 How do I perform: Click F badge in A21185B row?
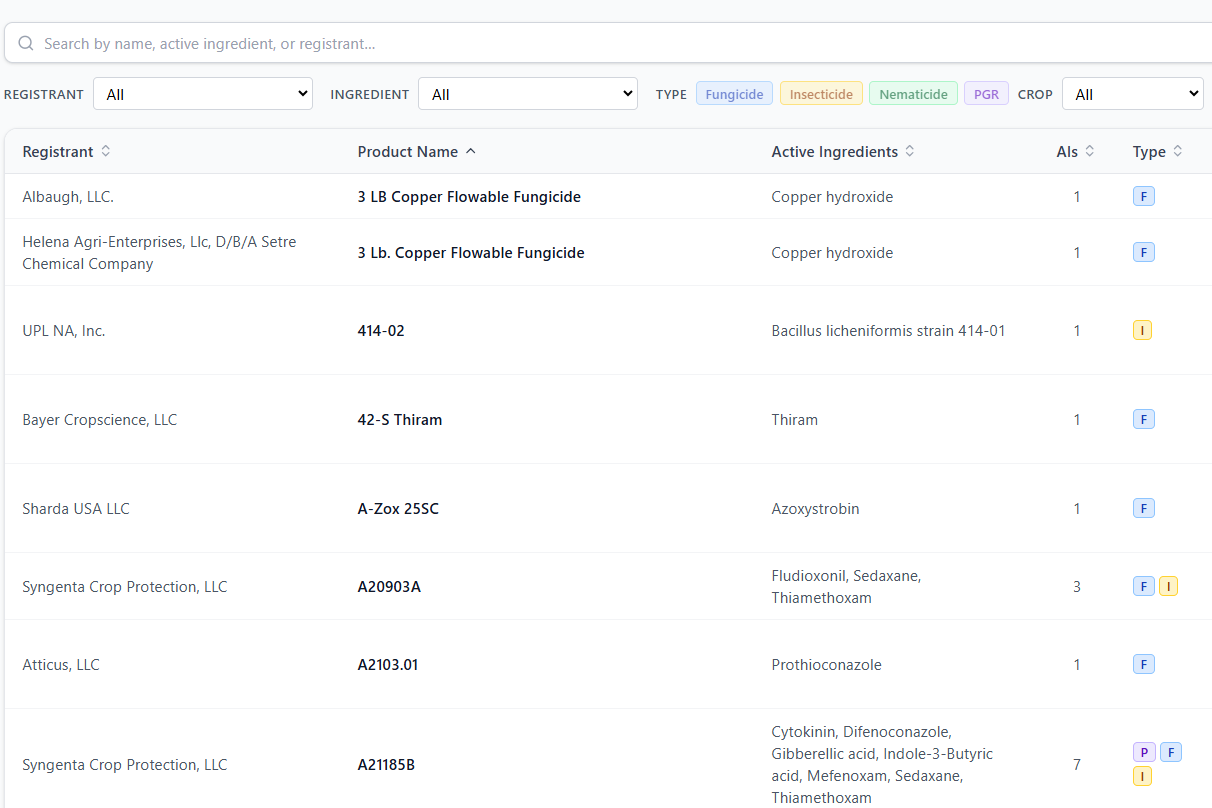(1171, 752)
